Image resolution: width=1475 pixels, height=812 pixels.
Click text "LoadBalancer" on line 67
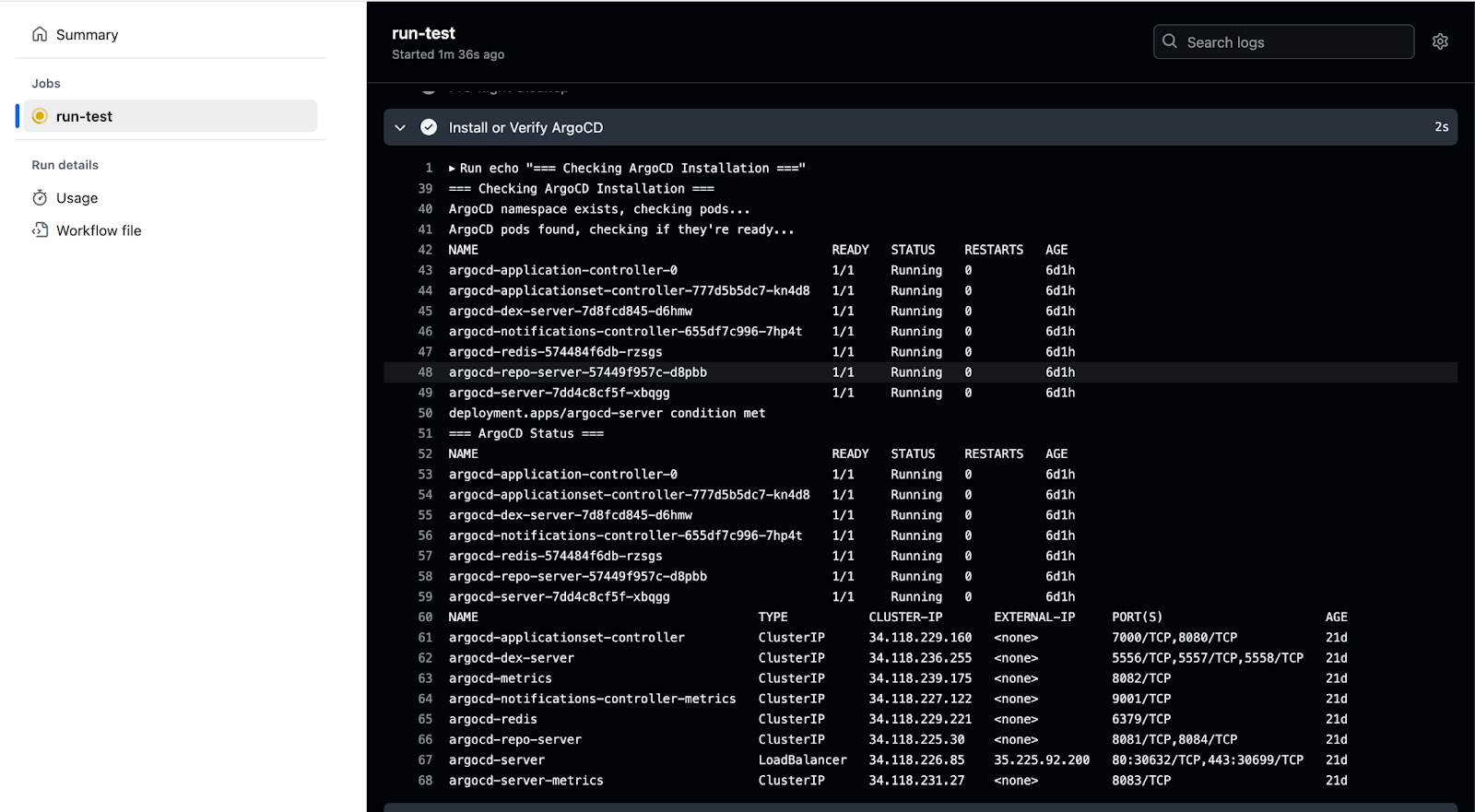tap(802, 760)
